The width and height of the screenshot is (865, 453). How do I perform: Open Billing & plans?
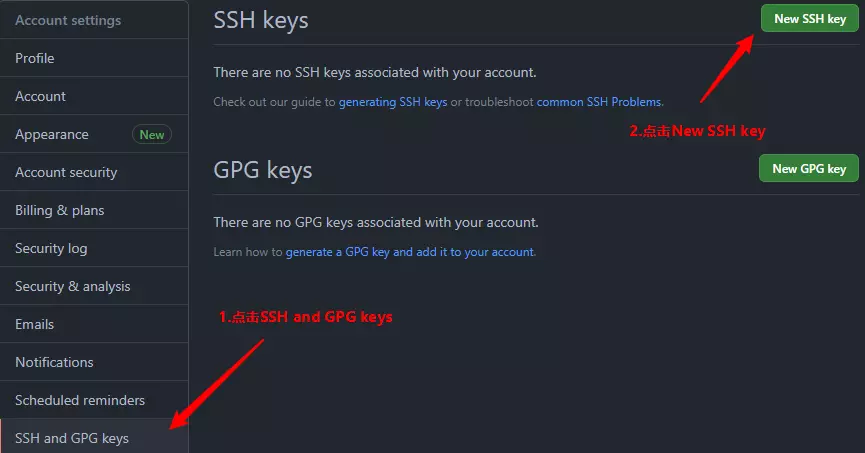click(x=60, y=210)
